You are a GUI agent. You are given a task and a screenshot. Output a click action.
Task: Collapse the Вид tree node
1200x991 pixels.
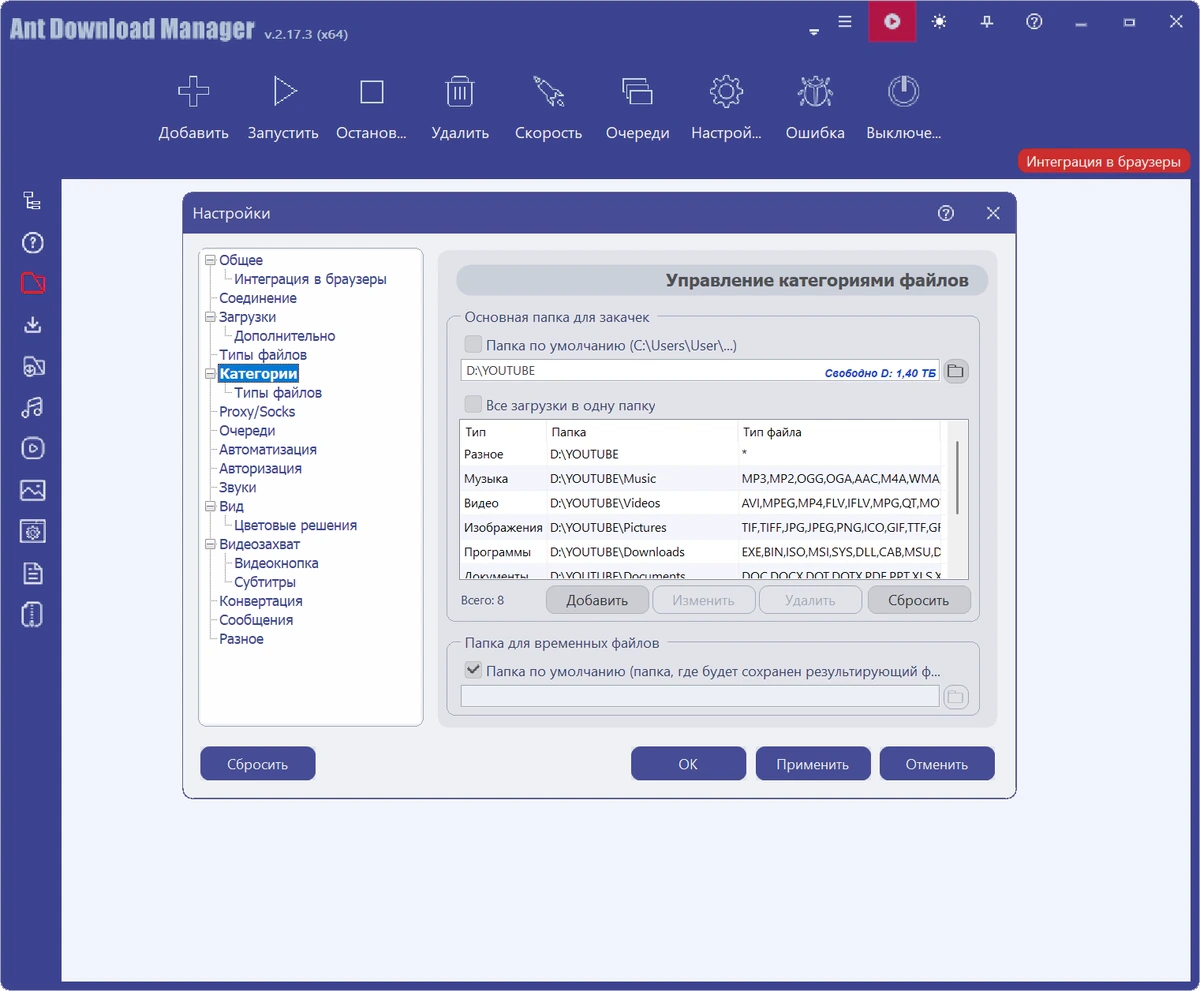coord(210,507)
